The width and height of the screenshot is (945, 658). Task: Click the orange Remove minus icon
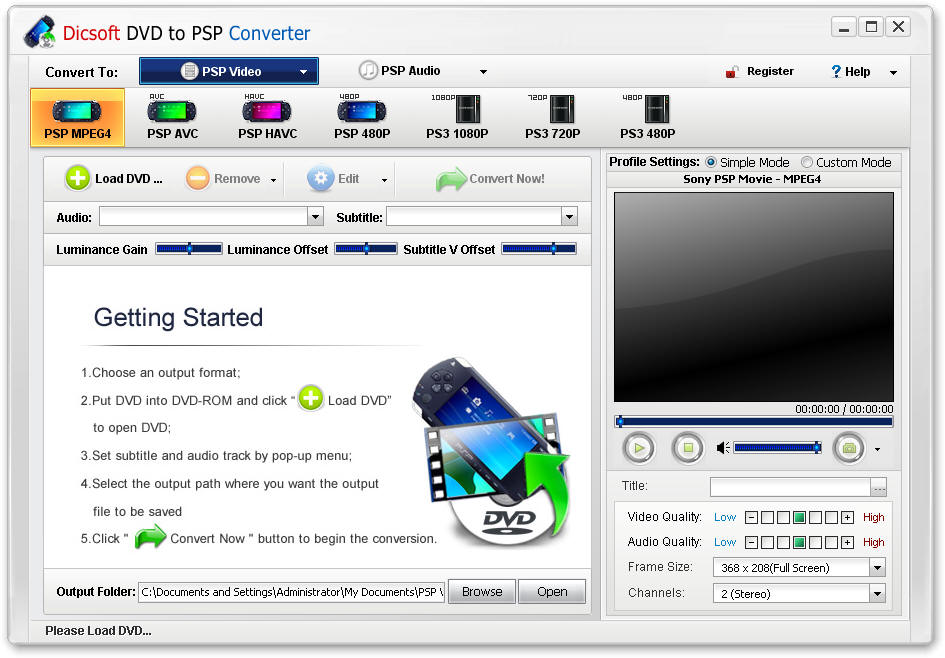coord(198,178)
